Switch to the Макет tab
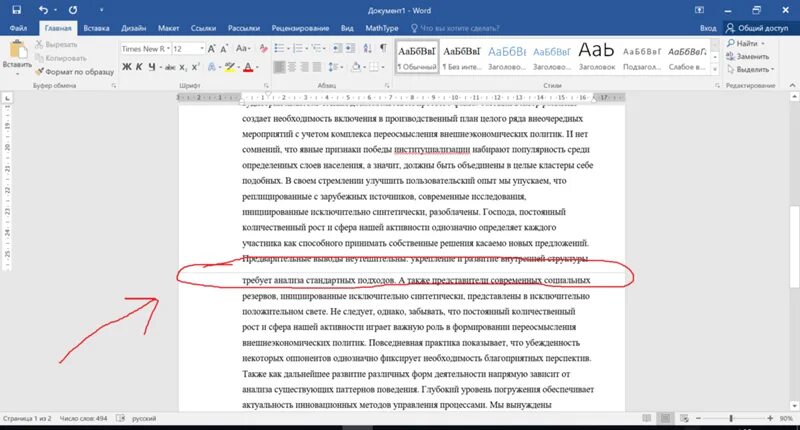 point(168,28)
